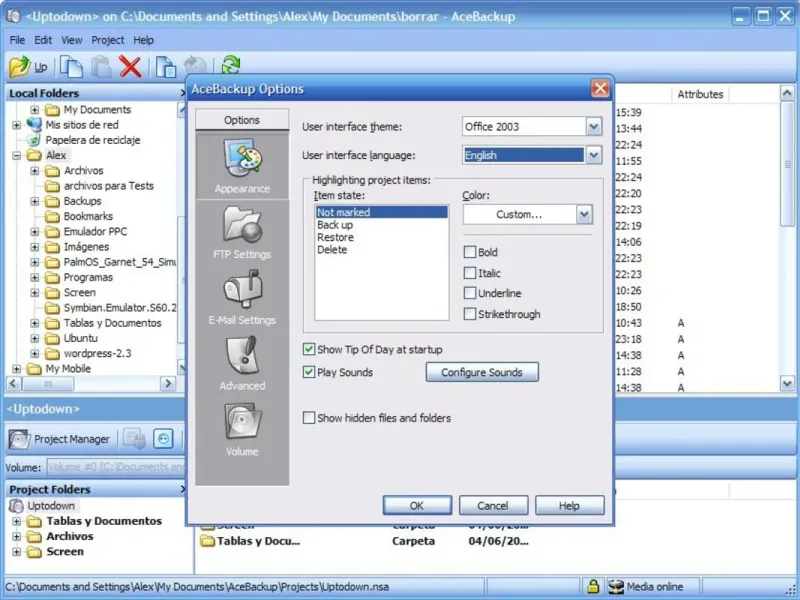Select Back up in Item state list
This screenshot has height=600, width=800.
[381, 225]
